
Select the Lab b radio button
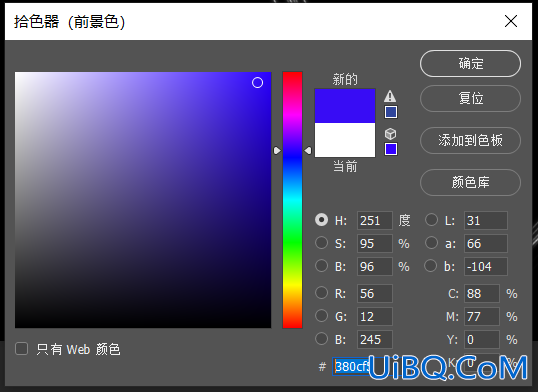[431, 266]
